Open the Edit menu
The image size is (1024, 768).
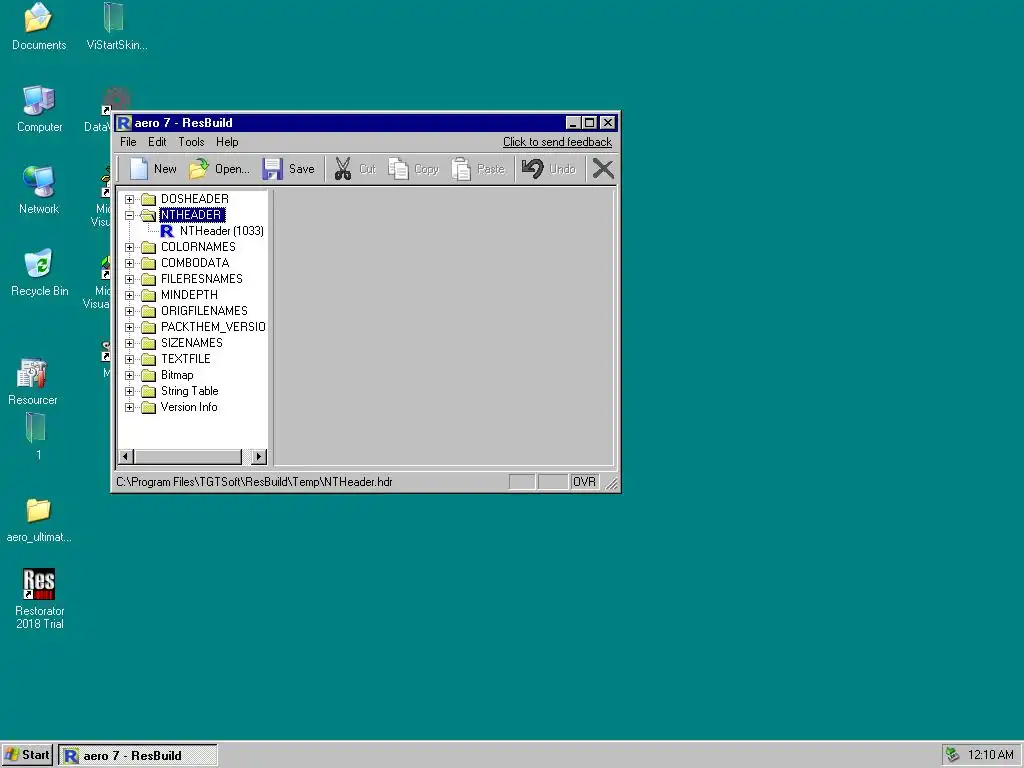(157, 142)
